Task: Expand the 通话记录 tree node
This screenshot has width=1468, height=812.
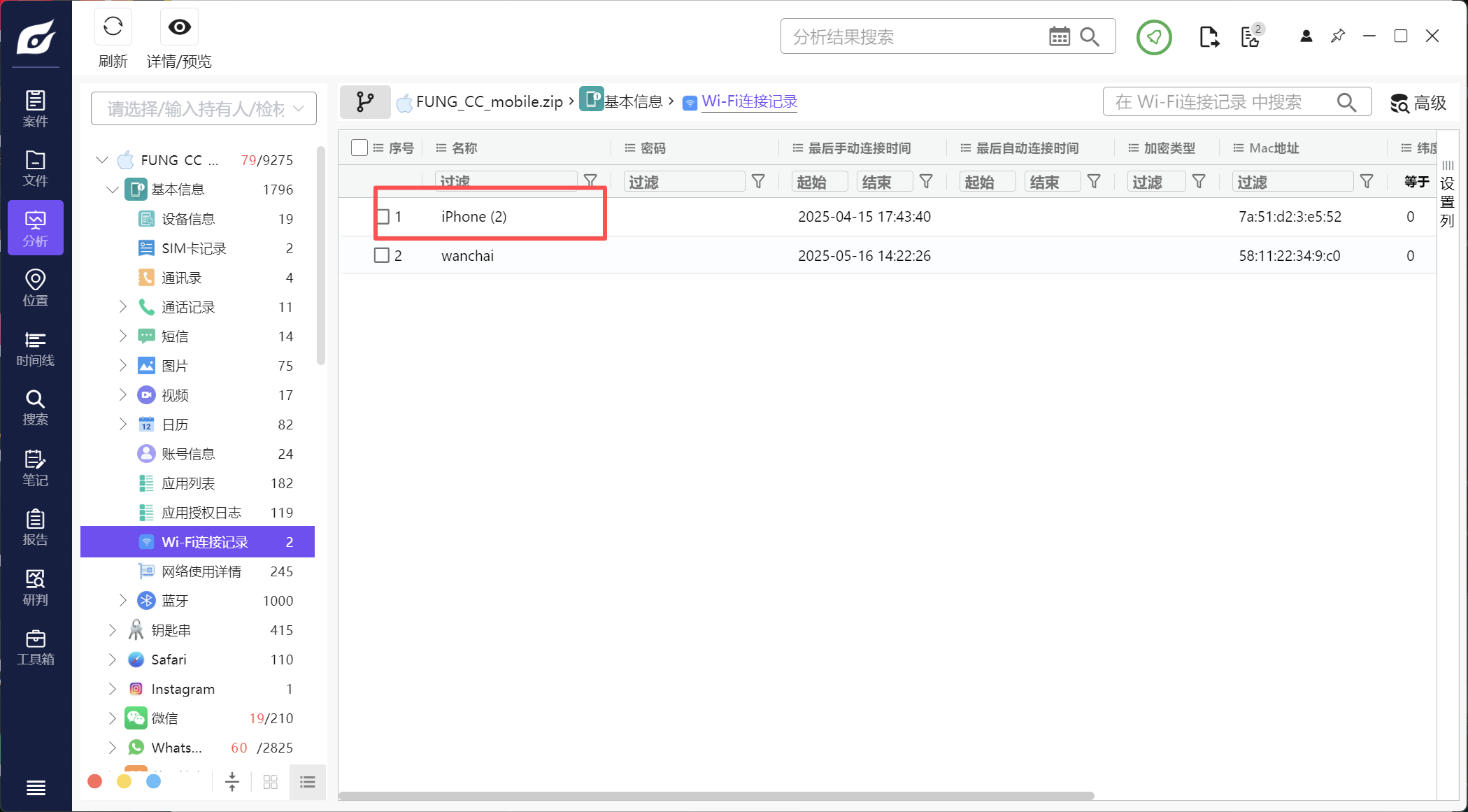Action: point(123,307)
